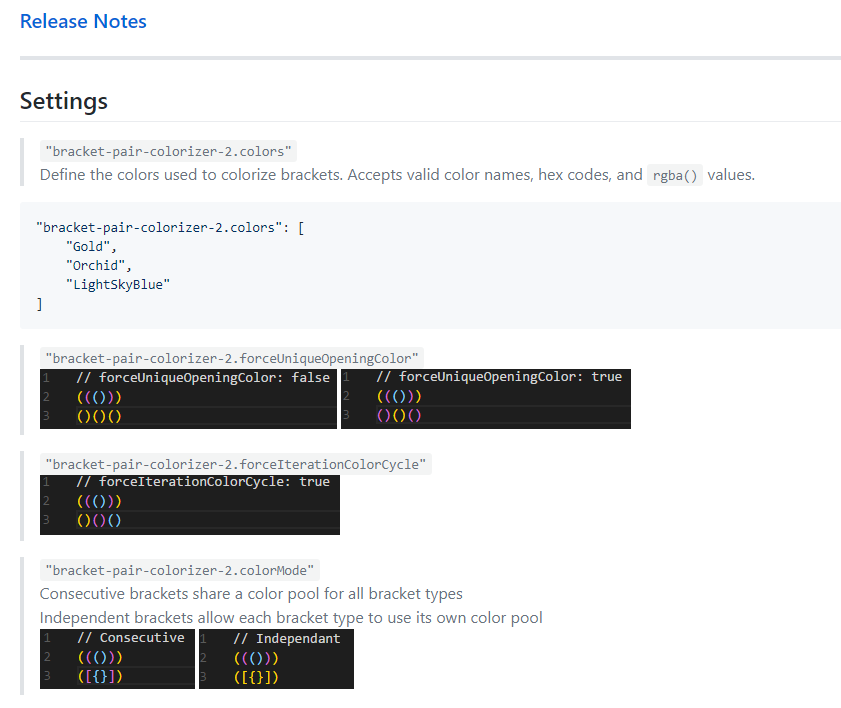
Task: Select the colorMode setting name label
Action: (x=180, y=570)
